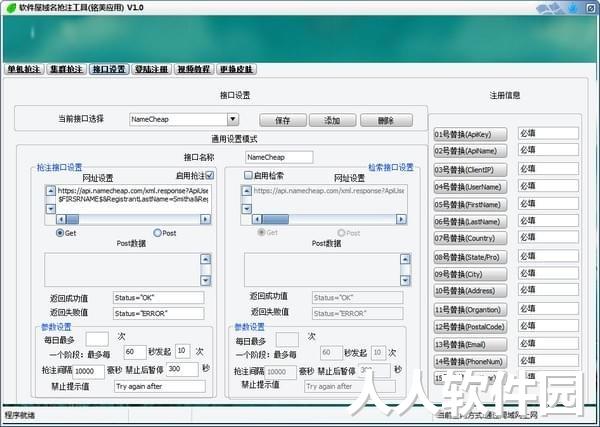This screenshot has width=600, height=427.
Task: Click the 01号替换(ApiKey) button
Action: [x=470, y=134]
